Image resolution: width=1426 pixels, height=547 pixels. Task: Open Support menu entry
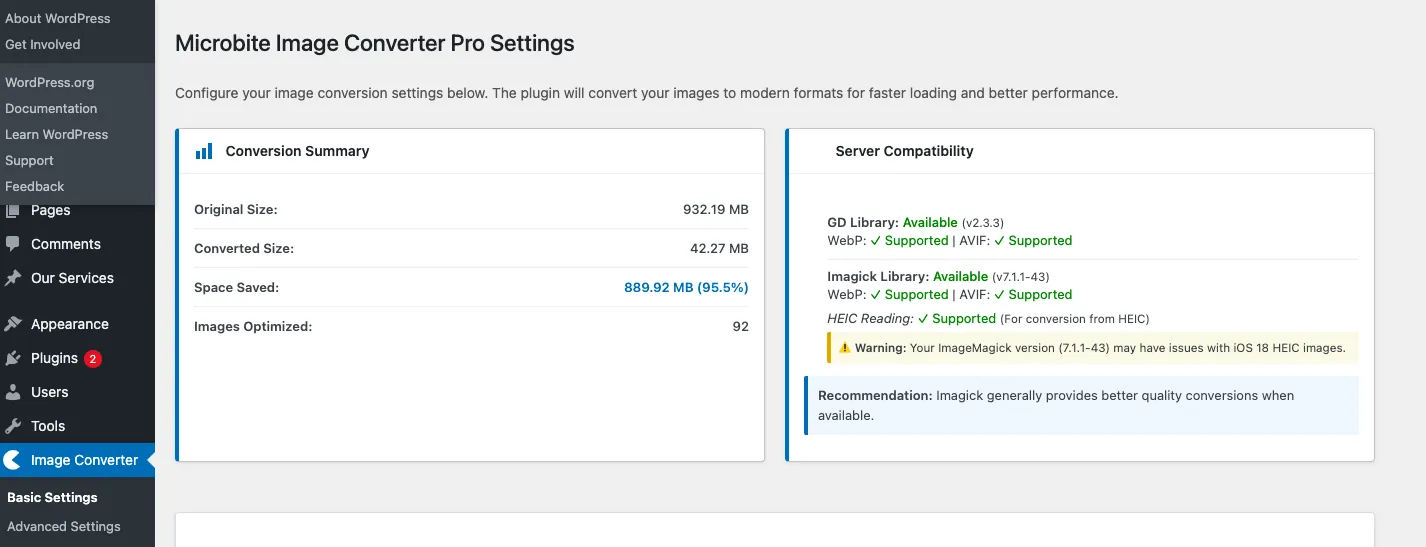pos(29,160)
